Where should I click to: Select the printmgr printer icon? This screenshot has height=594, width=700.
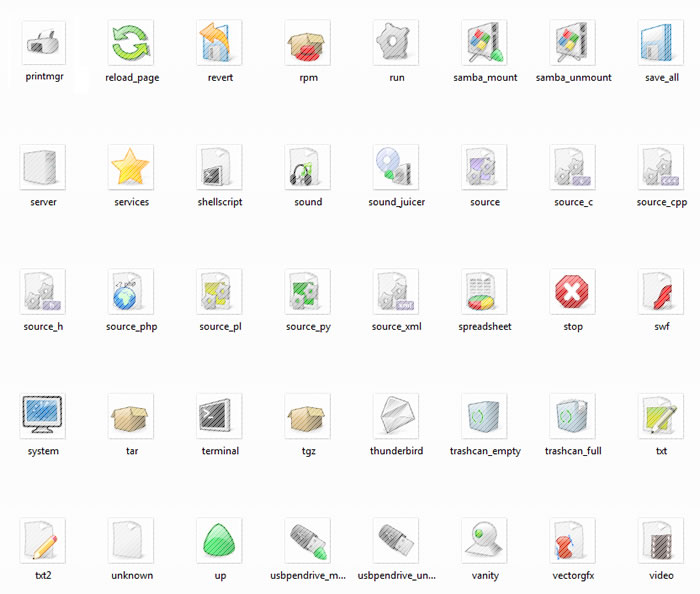(43, 43)
